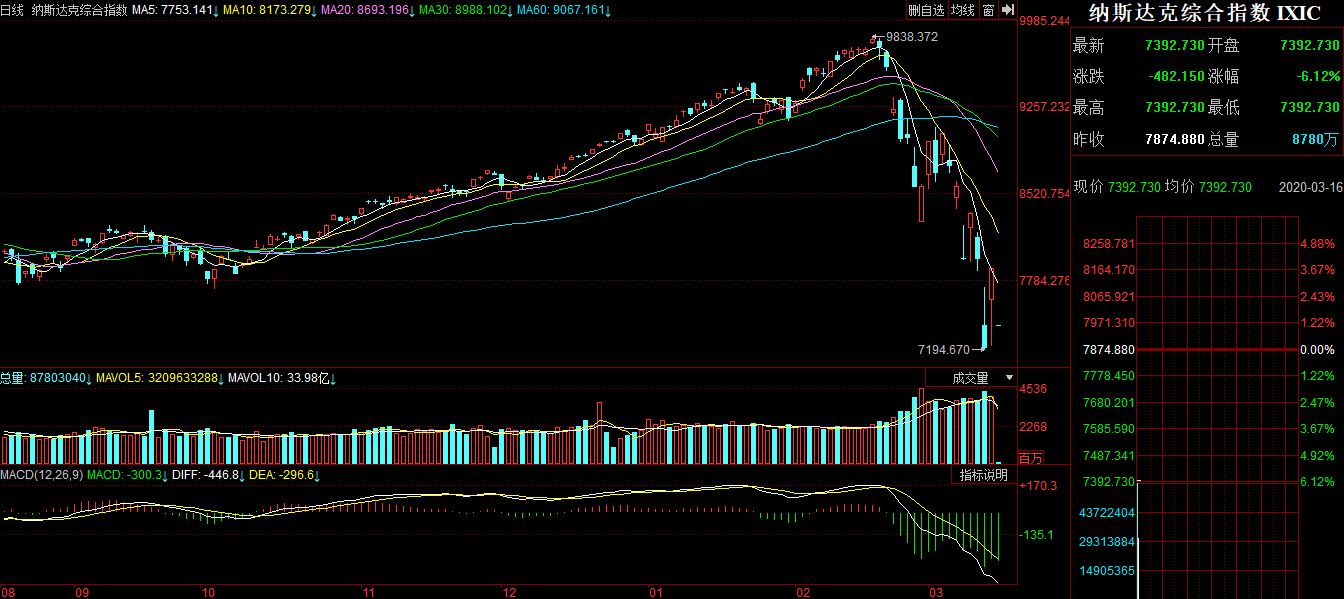Click the +170.3 MACD axis label
The width and height of the screenshot is (1344, 599).
pyautogui.click(x=1038, y=486)
